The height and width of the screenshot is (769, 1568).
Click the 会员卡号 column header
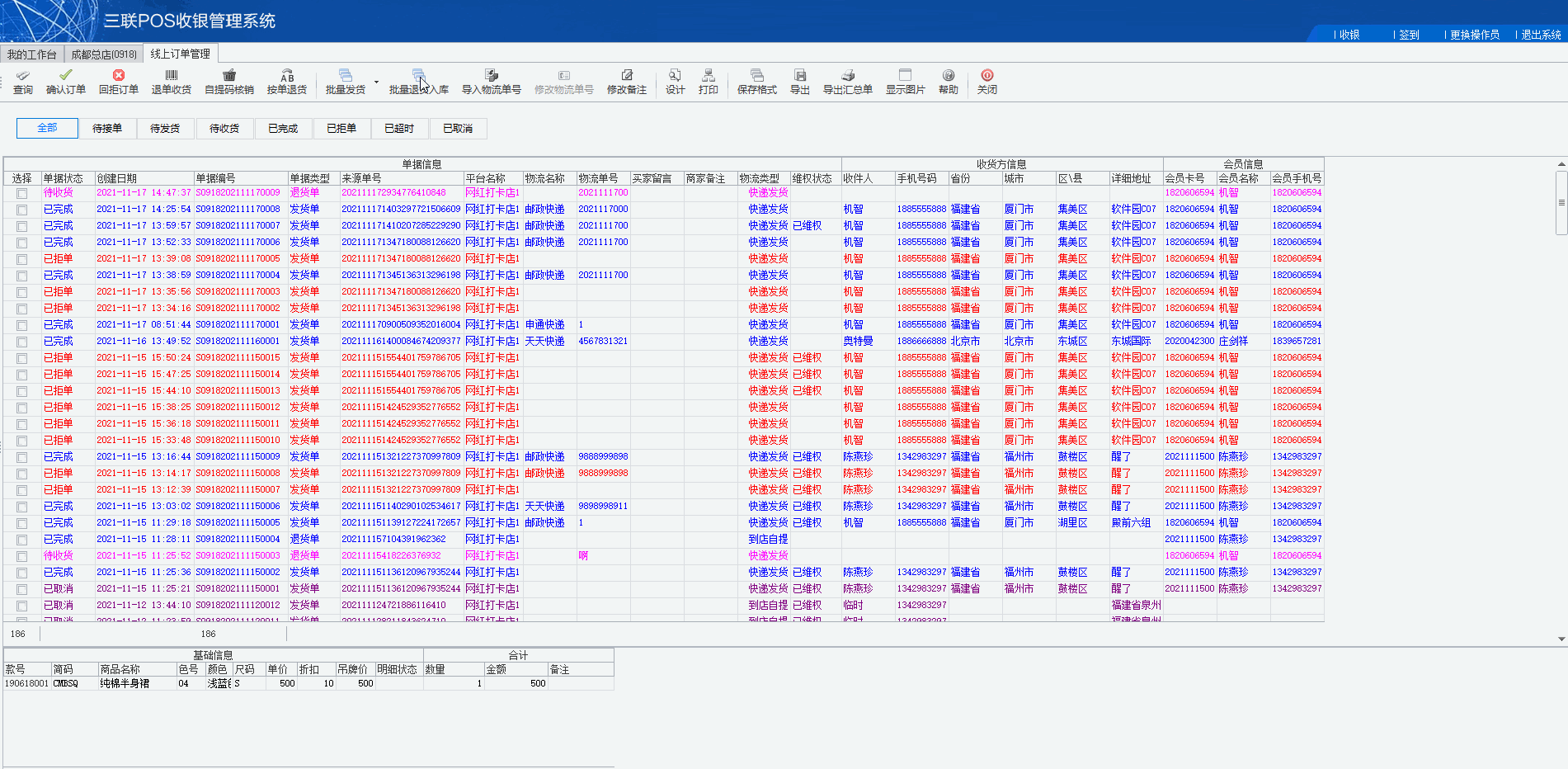1189,178
